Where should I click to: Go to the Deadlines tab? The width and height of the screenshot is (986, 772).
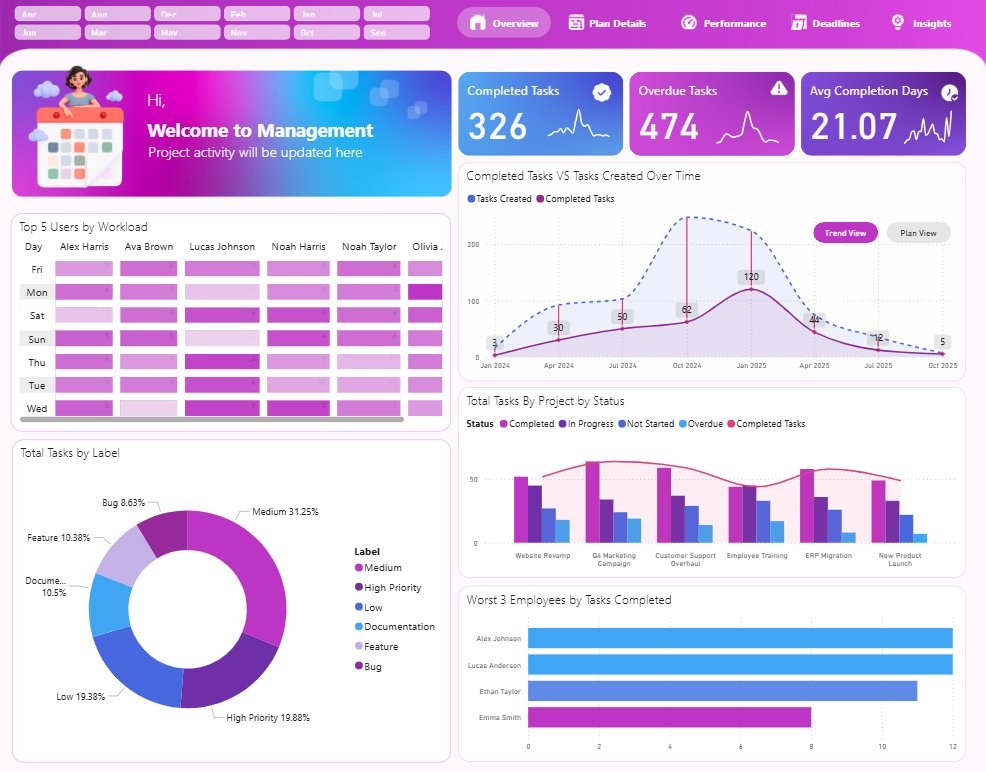[826, 23]
